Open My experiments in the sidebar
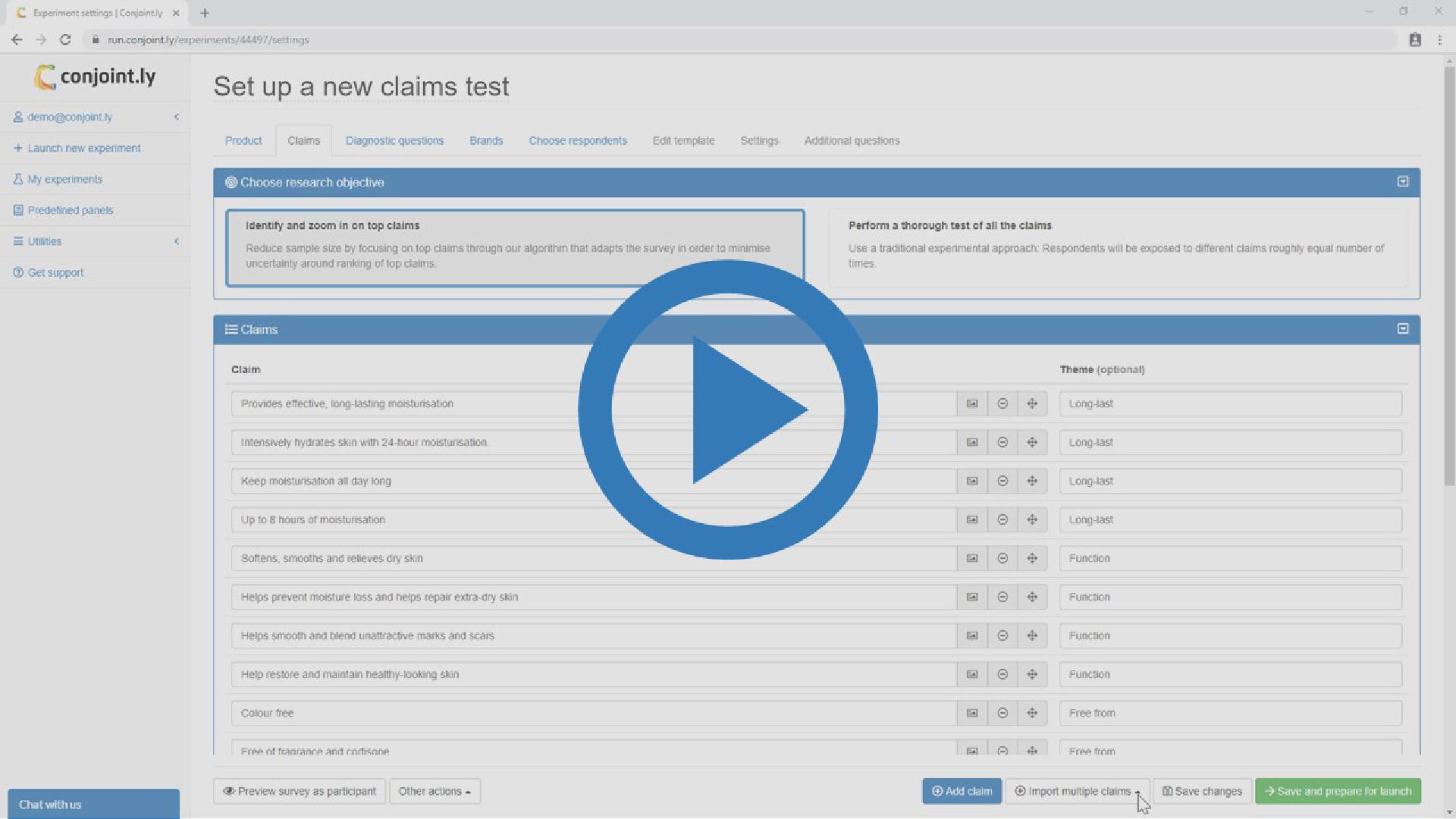 coord(65,179)
